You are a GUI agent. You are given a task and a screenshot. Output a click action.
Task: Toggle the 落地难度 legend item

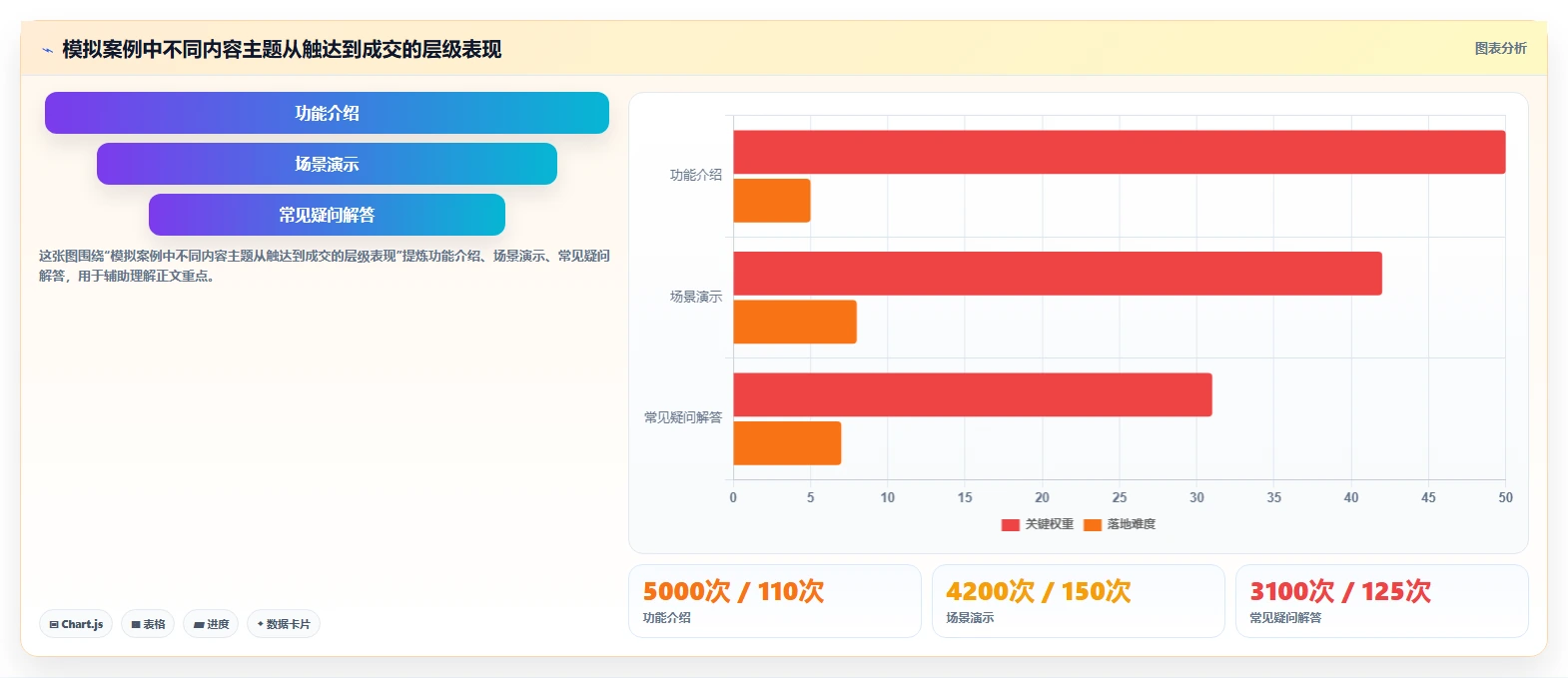(x=1120, y=524)
